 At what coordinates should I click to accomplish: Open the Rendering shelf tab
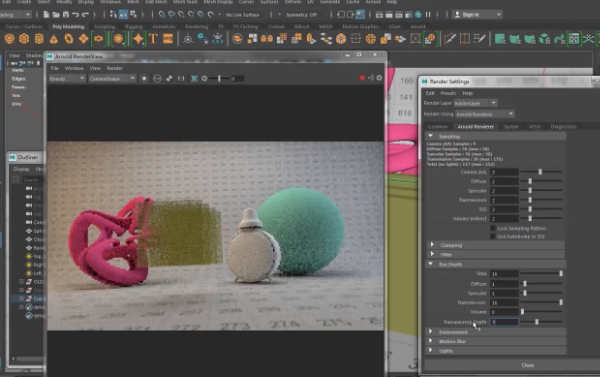(x=197, y=26)
